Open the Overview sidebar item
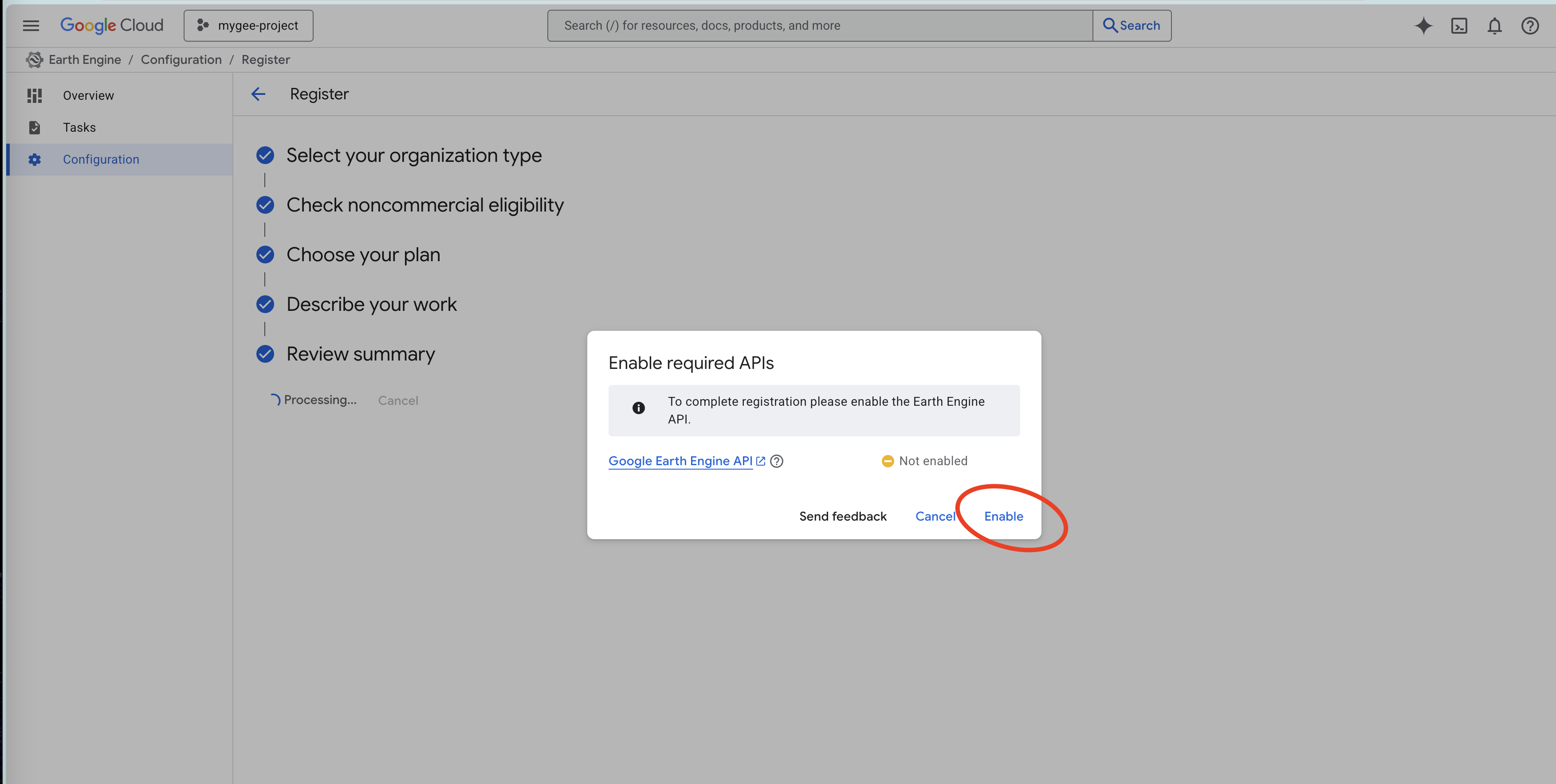Screen dimensions: 1556x784 120,95
